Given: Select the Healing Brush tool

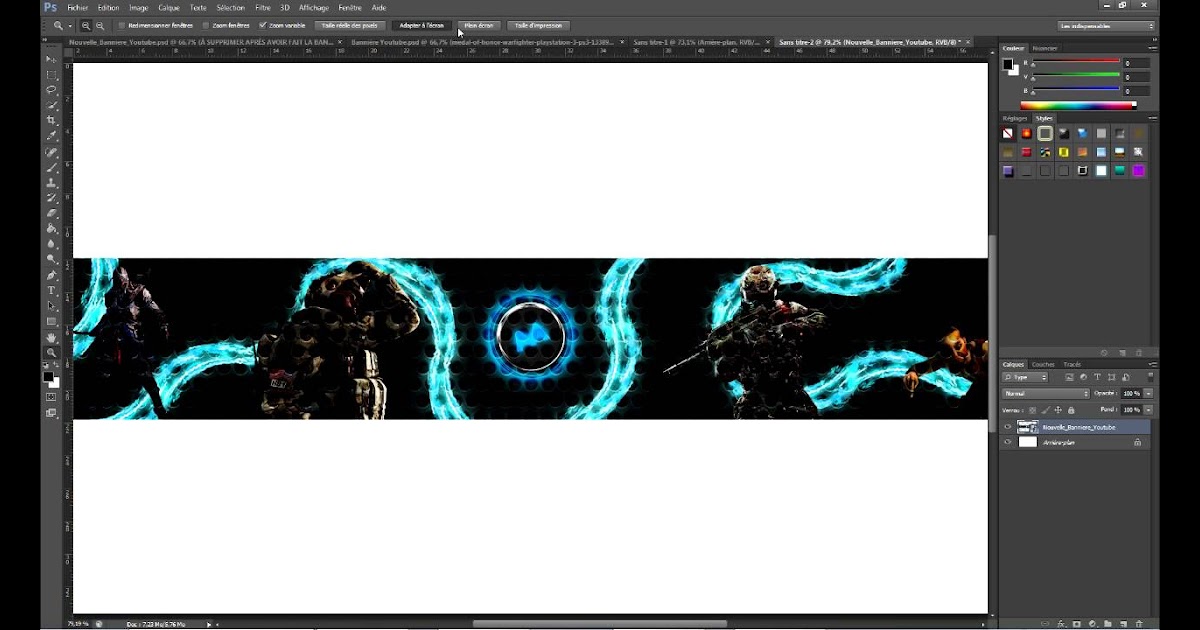Looking at the screenshot, I should coord(52,153).
